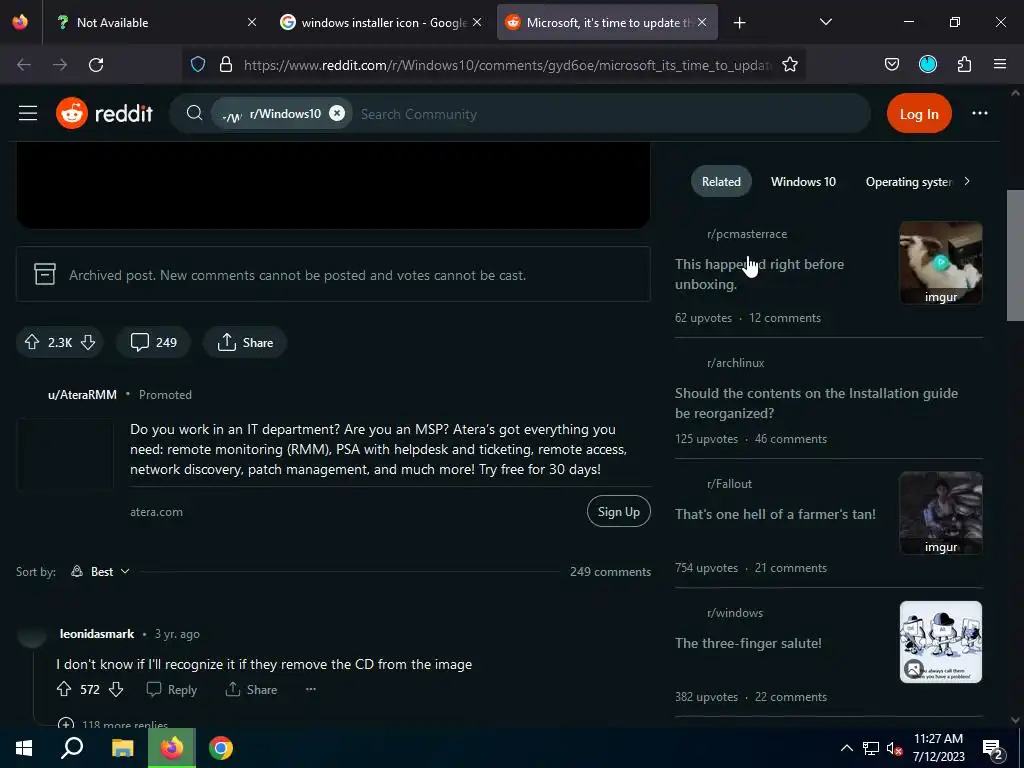Click the page vertical scrollbar thumb
The width and height of the screenshot is (1024, 768).
coord(1015,255)
